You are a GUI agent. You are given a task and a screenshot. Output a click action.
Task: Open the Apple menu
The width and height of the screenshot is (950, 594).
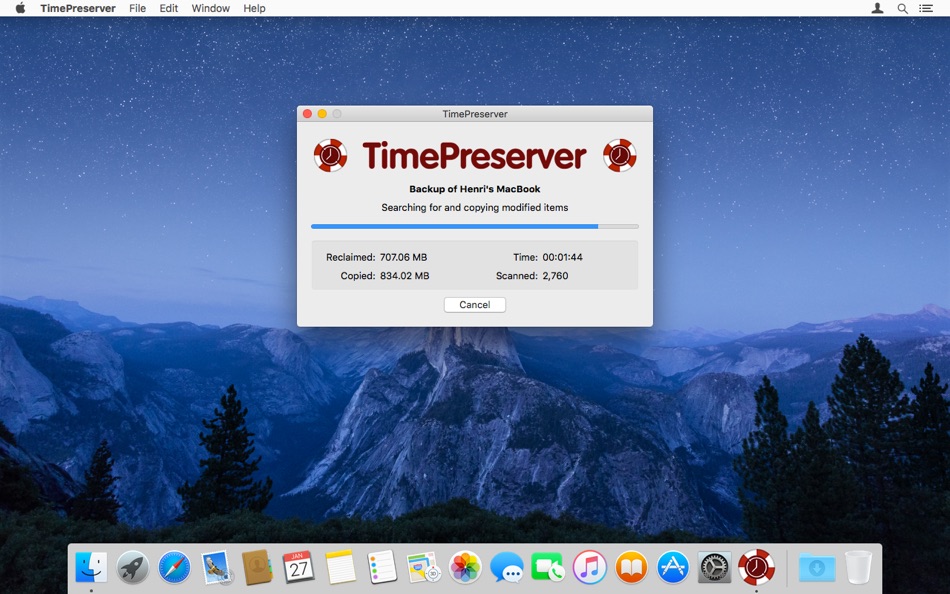(x=20, y=8)
